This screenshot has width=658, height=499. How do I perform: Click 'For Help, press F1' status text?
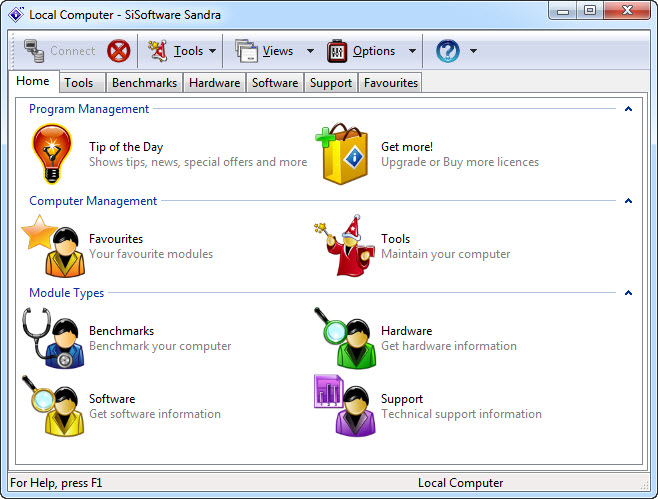(x=56, y=483)
